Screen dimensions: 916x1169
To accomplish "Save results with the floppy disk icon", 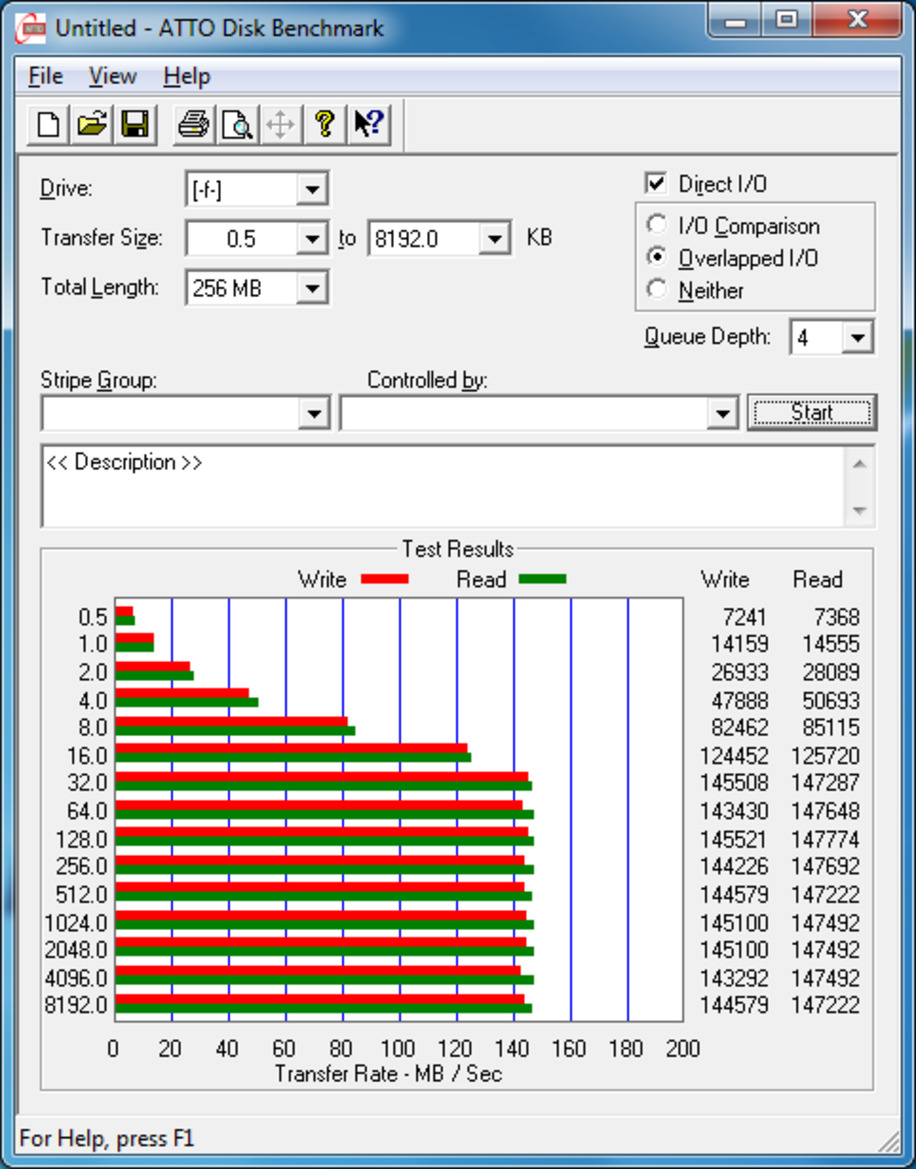I will (x=135, y=124).
